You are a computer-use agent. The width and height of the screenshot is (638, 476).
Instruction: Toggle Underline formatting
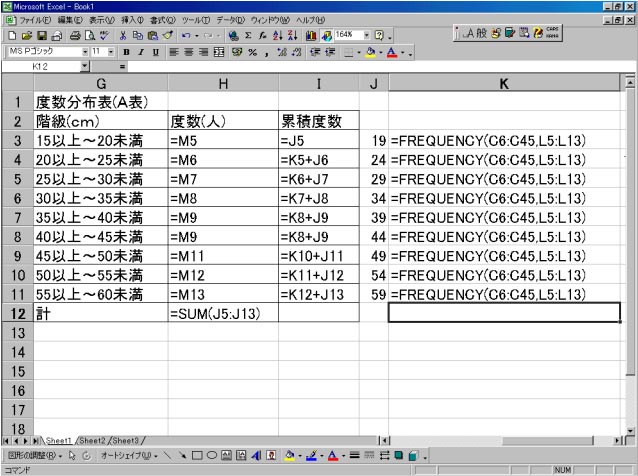point(153,51)
